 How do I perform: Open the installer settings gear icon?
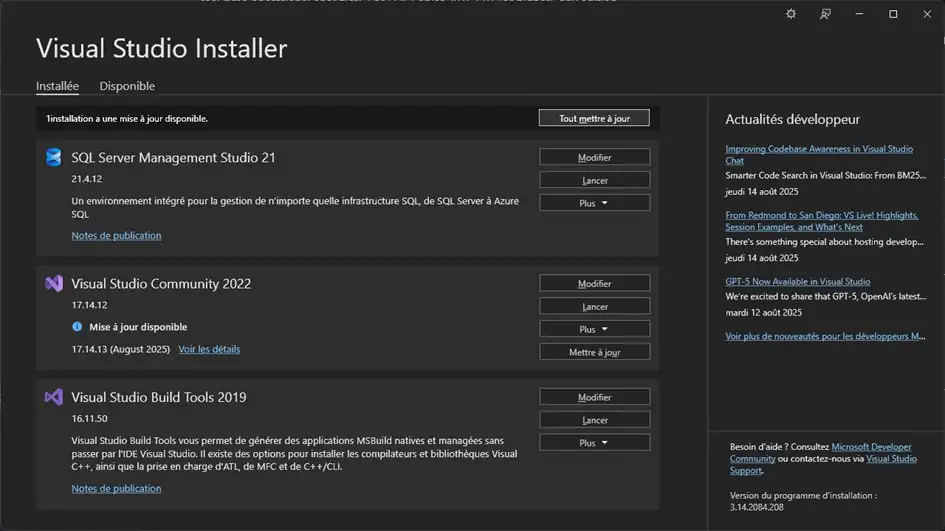pyautogui.click(x=791, y=14)
